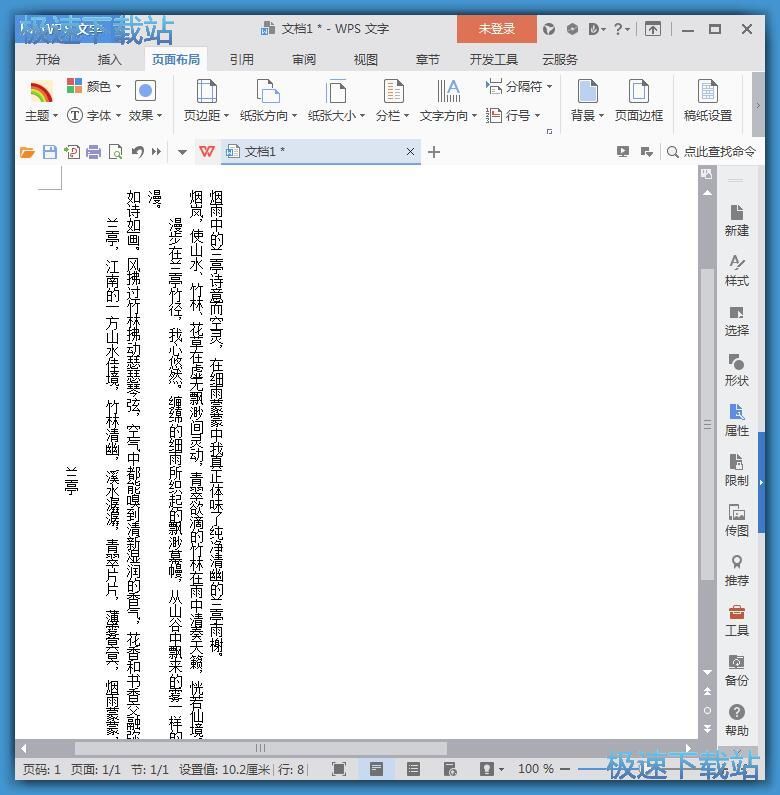Open the 文字方向 text direction dropdown
Screen dimensions: 780x795
pyautogui.click(x=448, y=101)
